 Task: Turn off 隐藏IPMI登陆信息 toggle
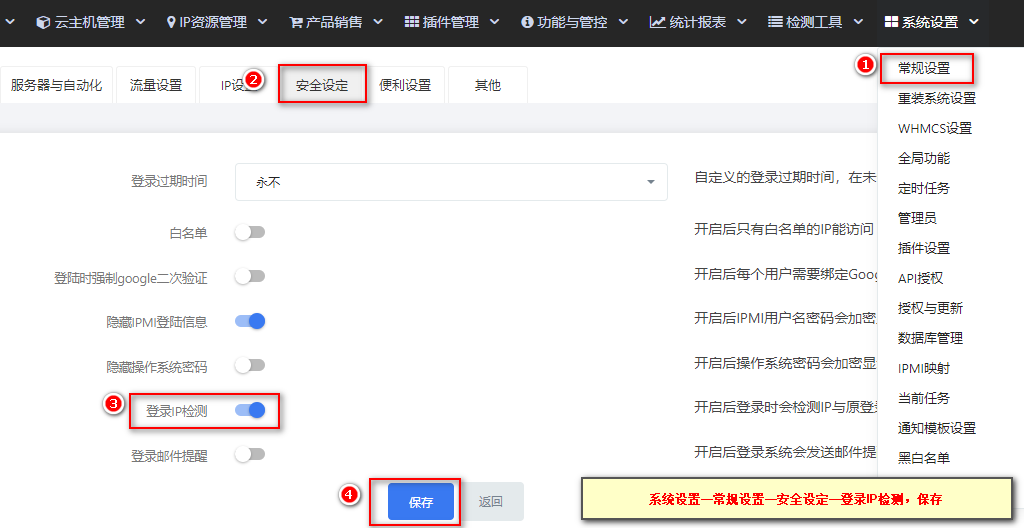click(250, 321)
